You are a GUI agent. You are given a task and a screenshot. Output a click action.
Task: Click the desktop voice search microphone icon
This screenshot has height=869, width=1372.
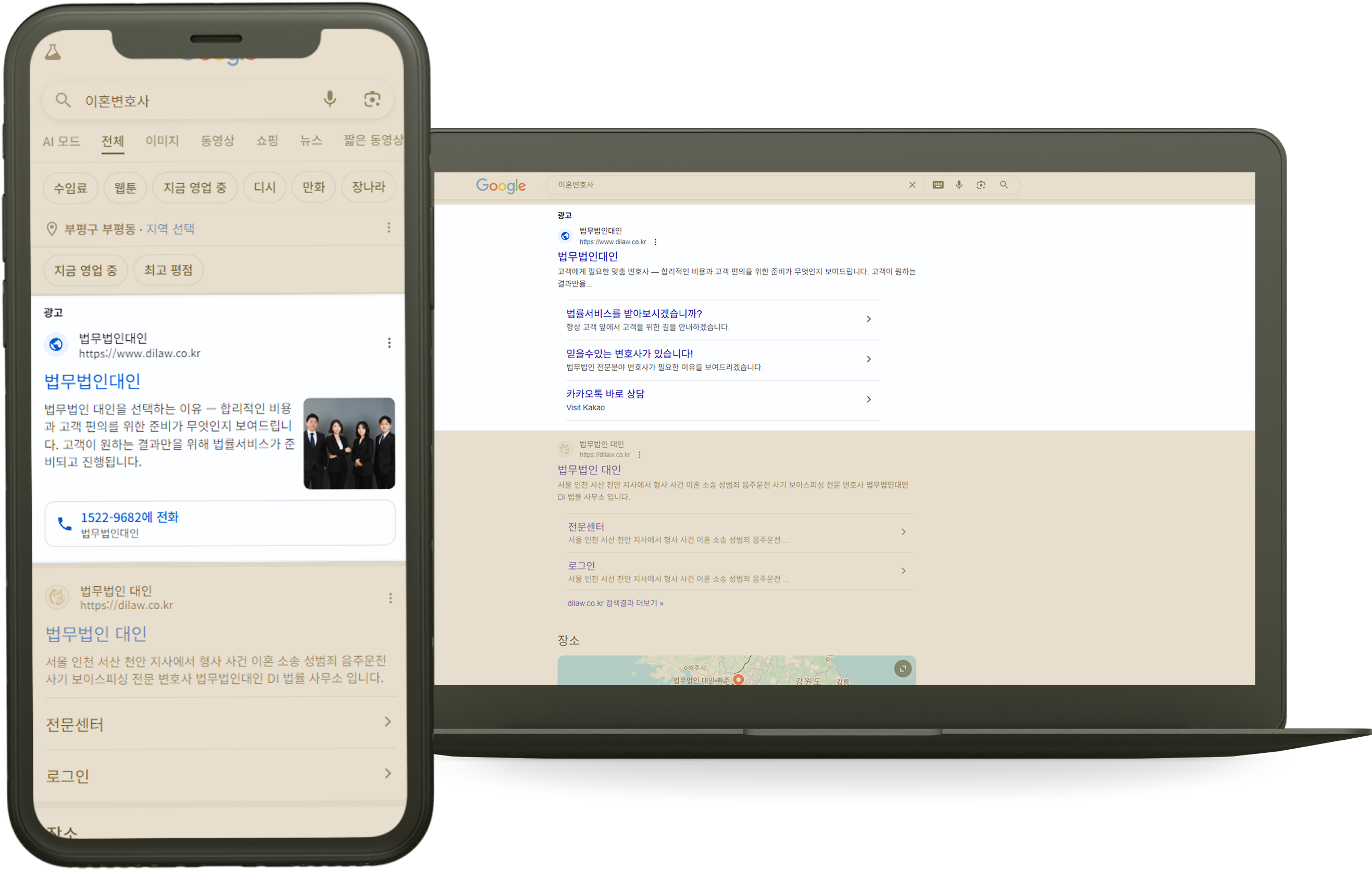click(x=959, y=184)
